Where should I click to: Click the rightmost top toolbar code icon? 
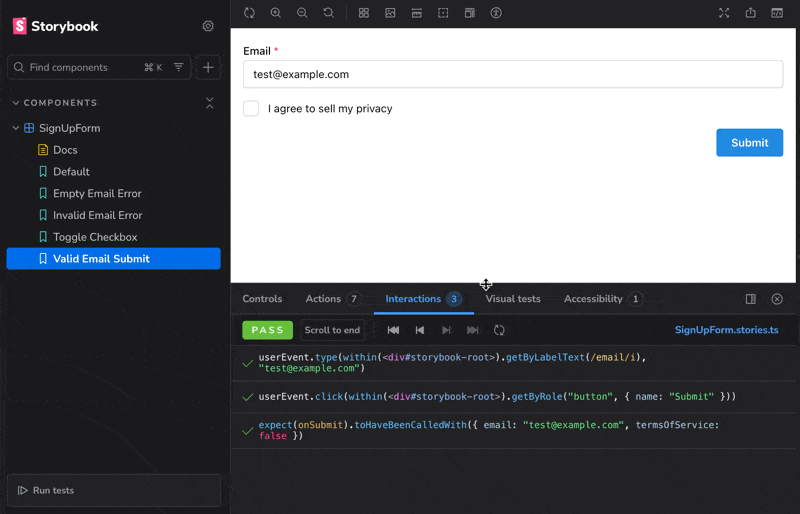777,13
